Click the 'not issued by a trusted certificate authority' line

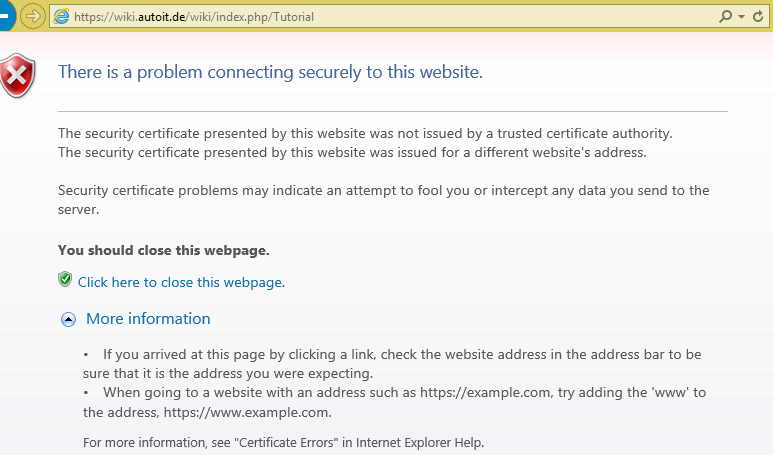(x=365, y=133)
